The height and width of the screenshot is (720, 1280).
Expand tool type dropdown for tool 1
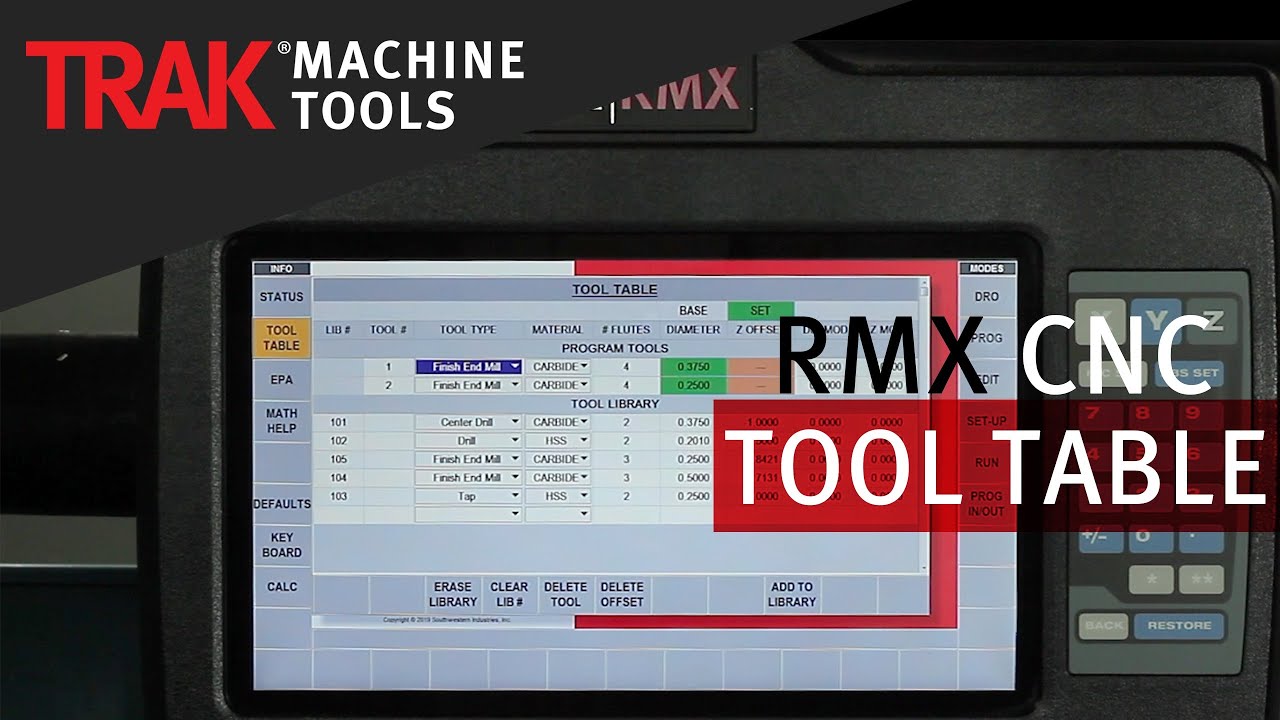[x=515, y=367]
